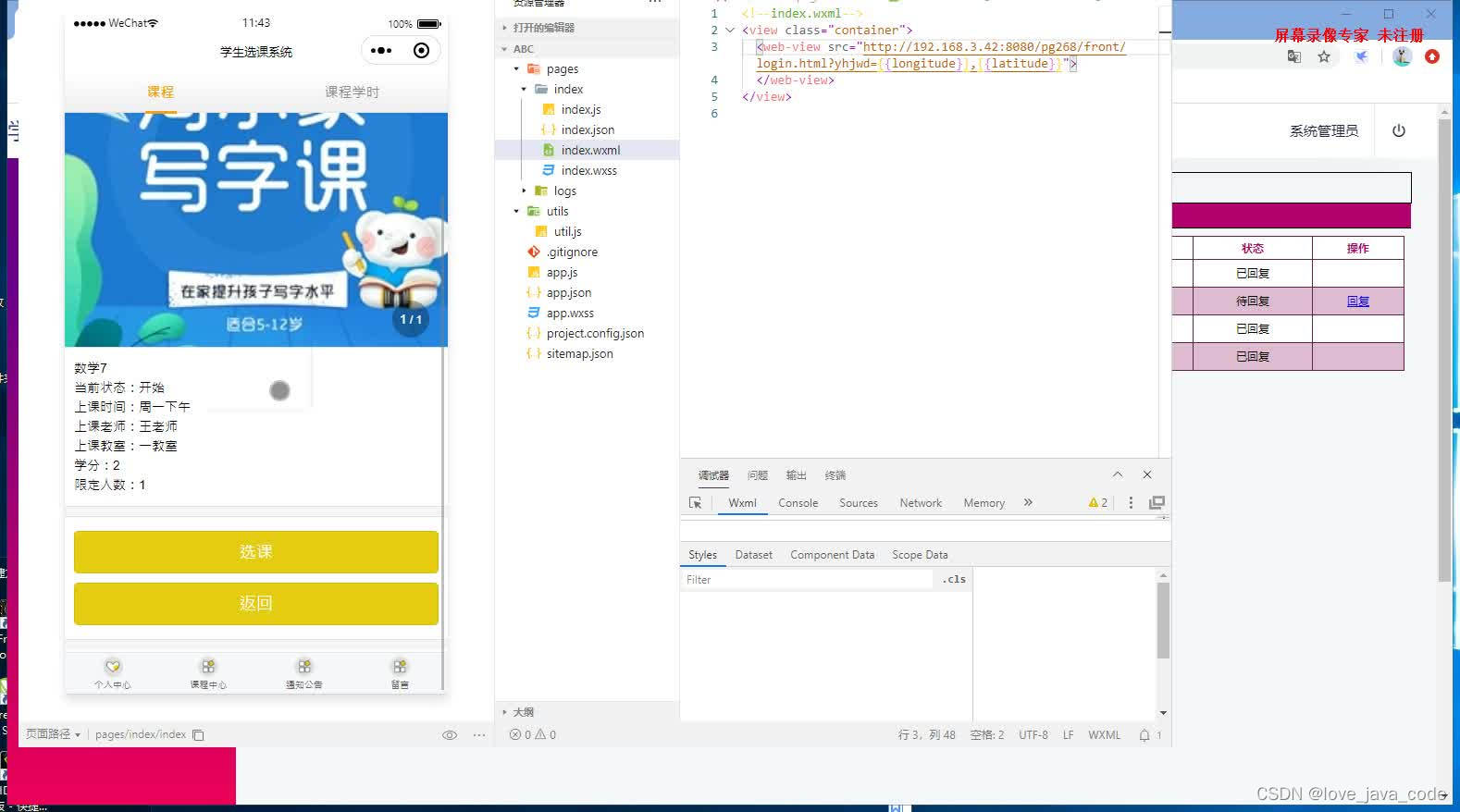The width and height of the screenshot is (1460, 812).
Task: Click errors and warnings count in status bar
Action: click(533, 735)
